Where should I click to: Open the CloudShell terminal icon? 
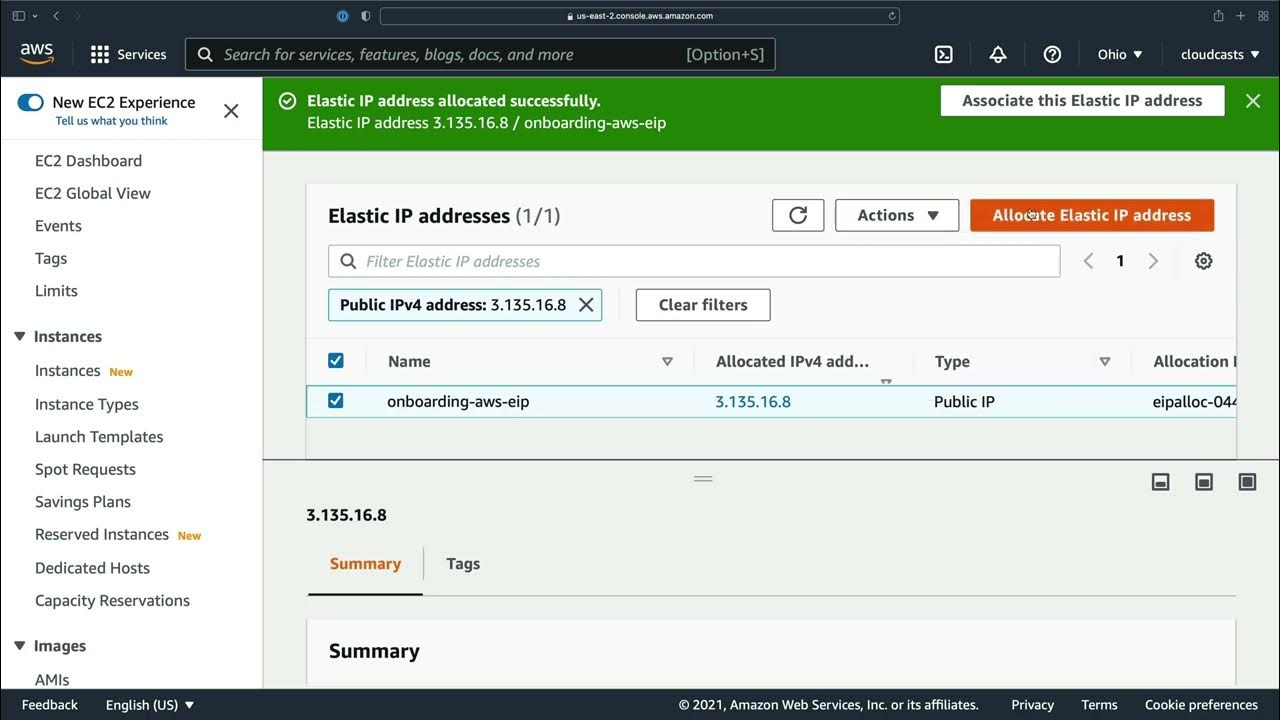(x=943, y=55)
